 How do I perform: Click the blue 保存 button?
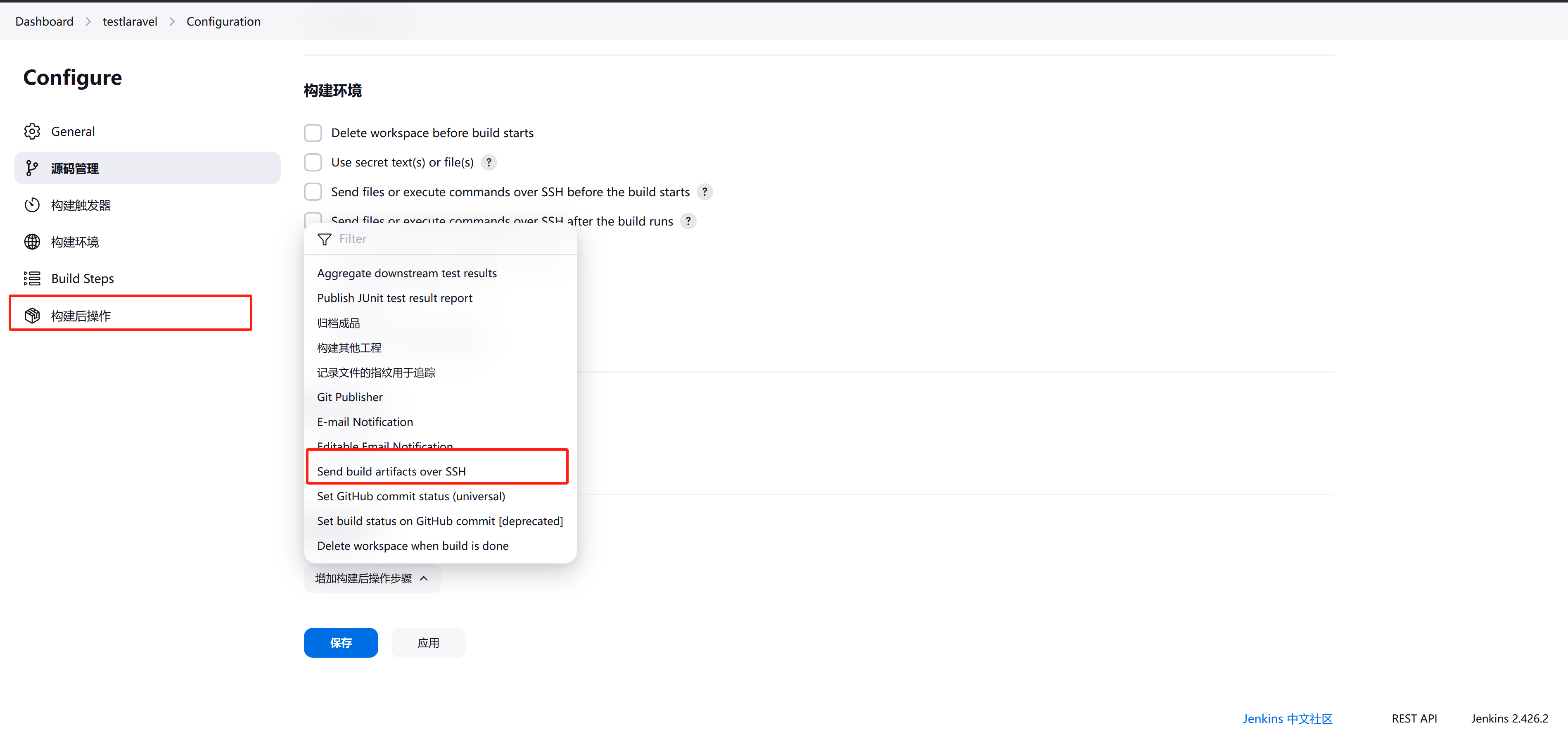click(x=341, y=642)
